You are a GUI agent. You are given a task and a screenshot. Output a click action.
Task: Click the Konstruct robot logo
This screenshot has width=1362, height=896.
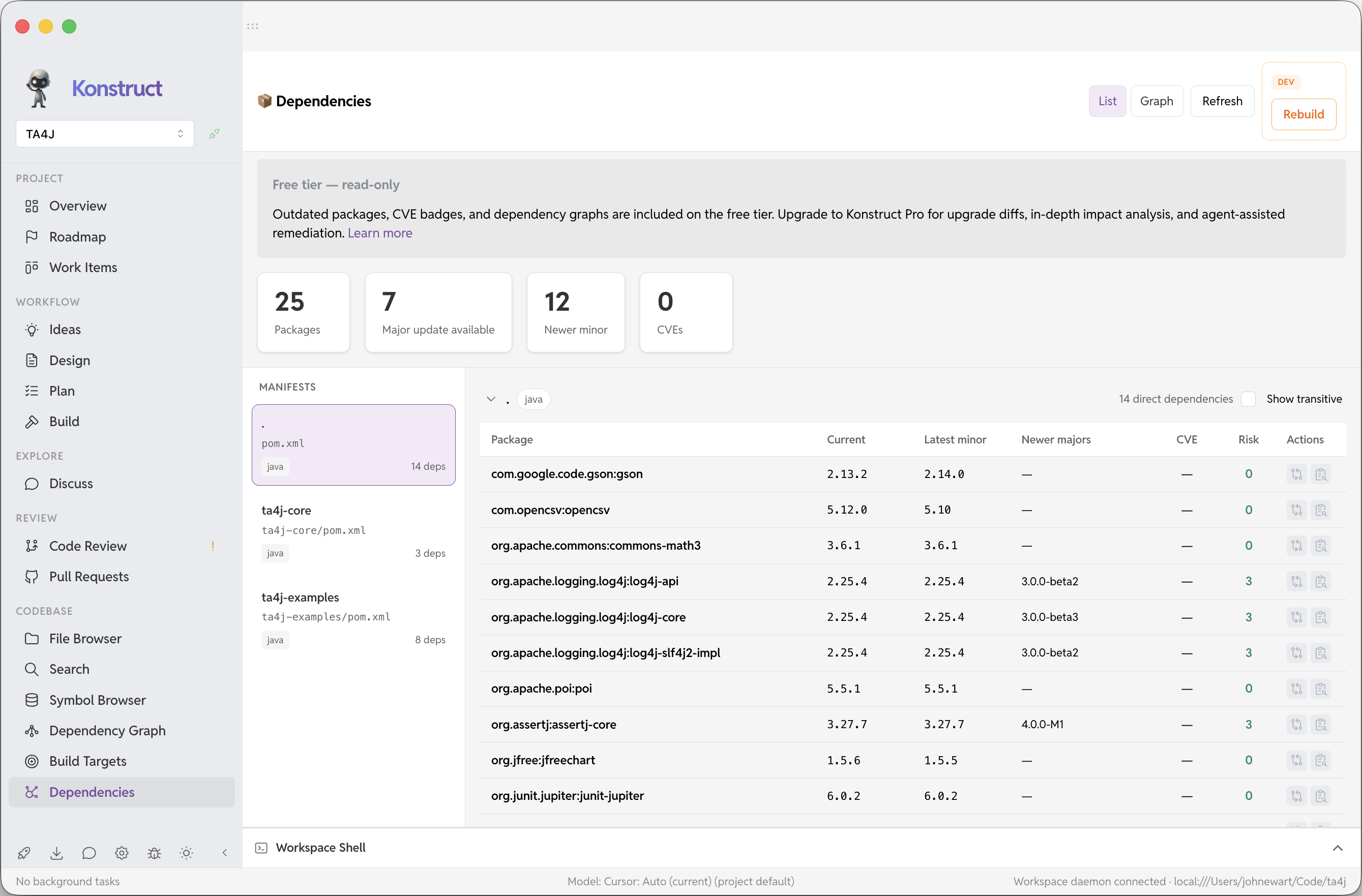tap(38, 88)
